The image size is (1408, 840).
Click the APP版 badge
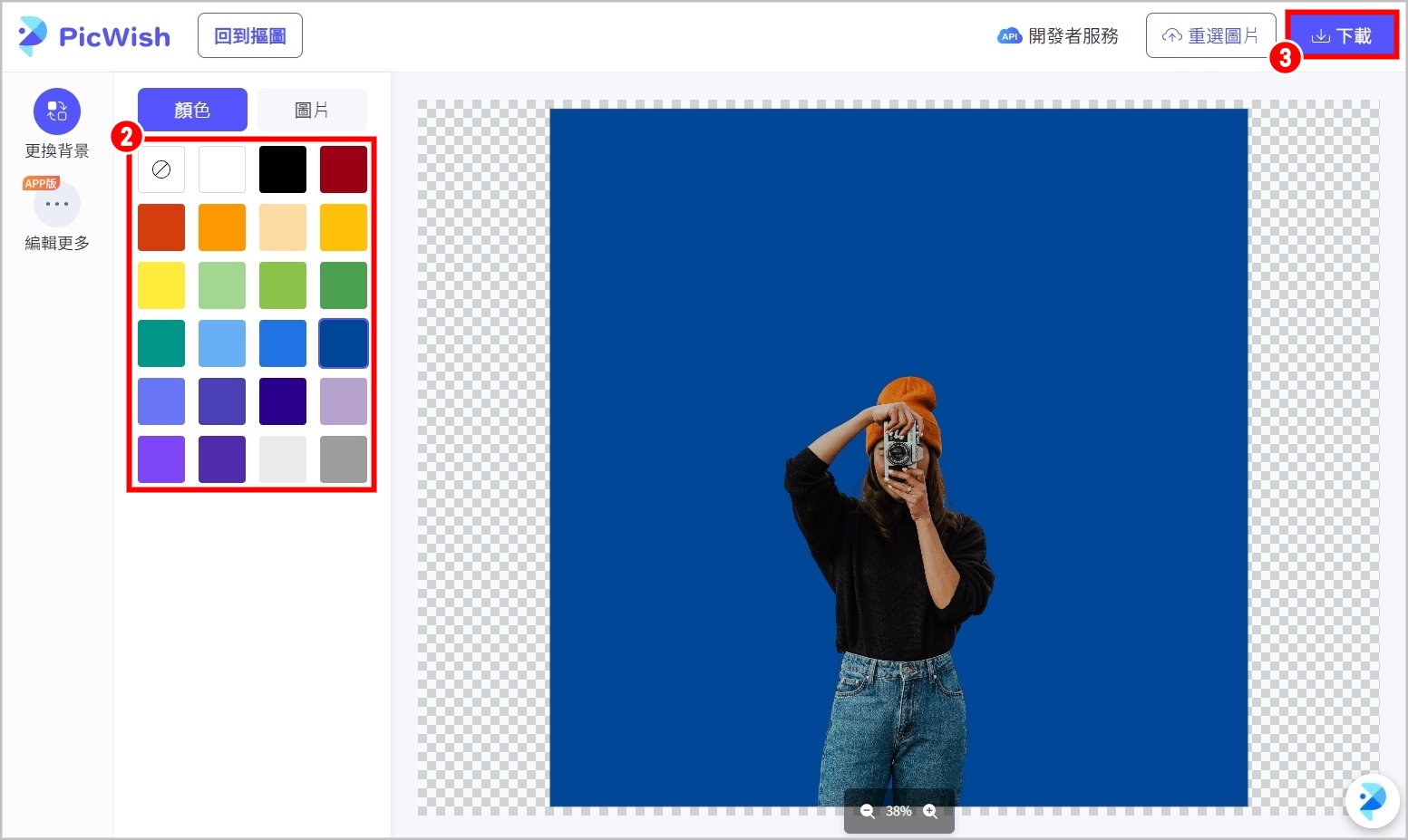pos(41,183)
